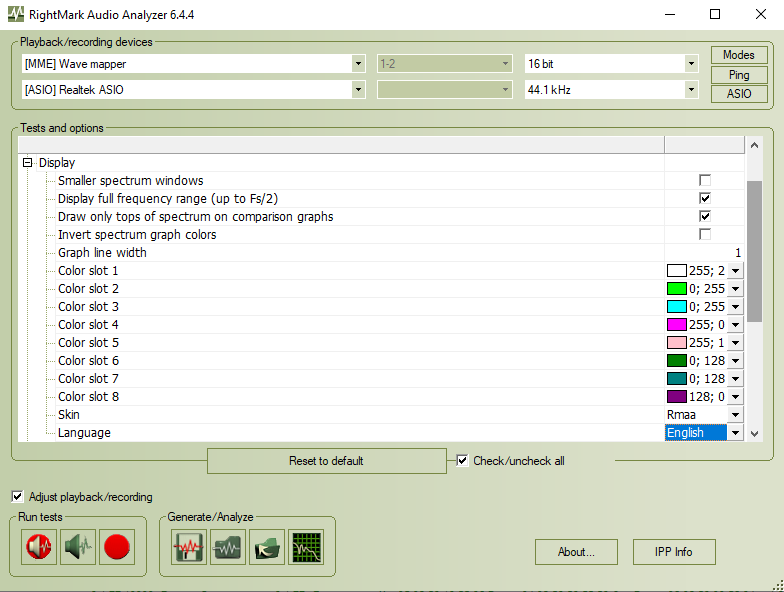Select the Display tree node label

(x=57, y=162)
